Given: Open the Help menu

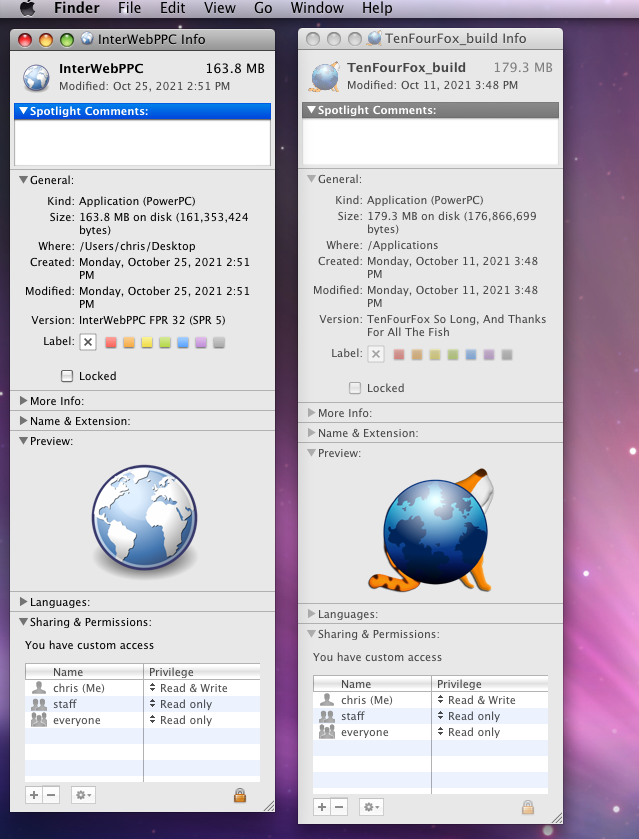Looking at the screenshot, I should (377, 8).
